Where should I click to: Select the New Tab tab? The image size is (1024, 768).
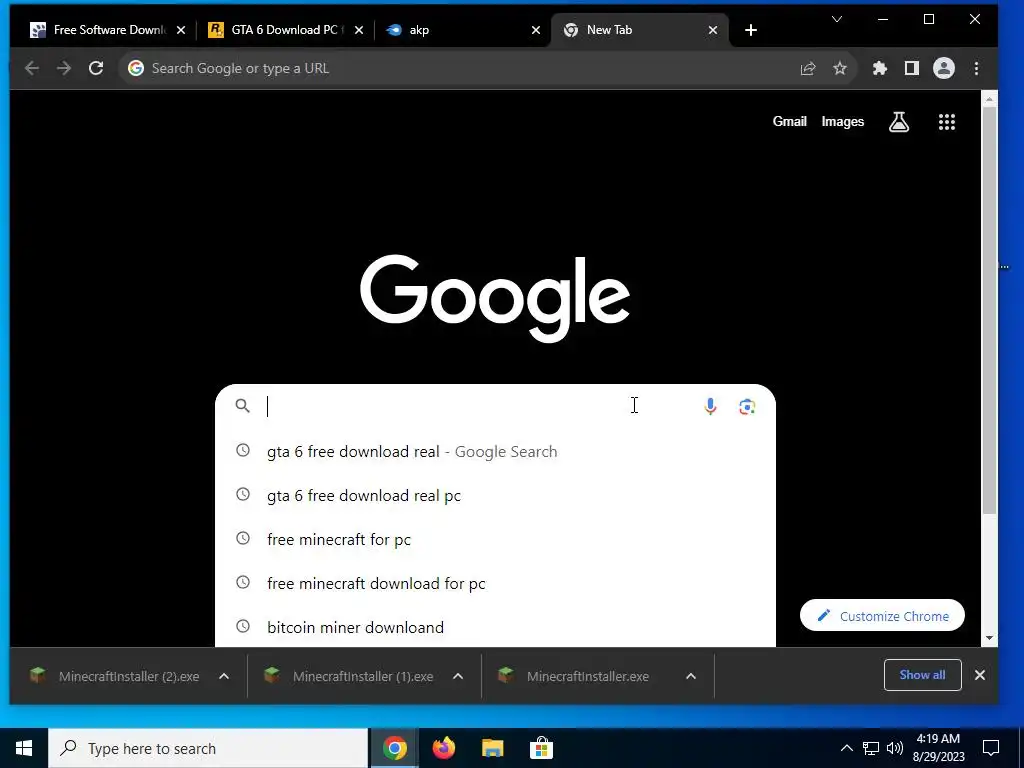[x=640, y=30]
